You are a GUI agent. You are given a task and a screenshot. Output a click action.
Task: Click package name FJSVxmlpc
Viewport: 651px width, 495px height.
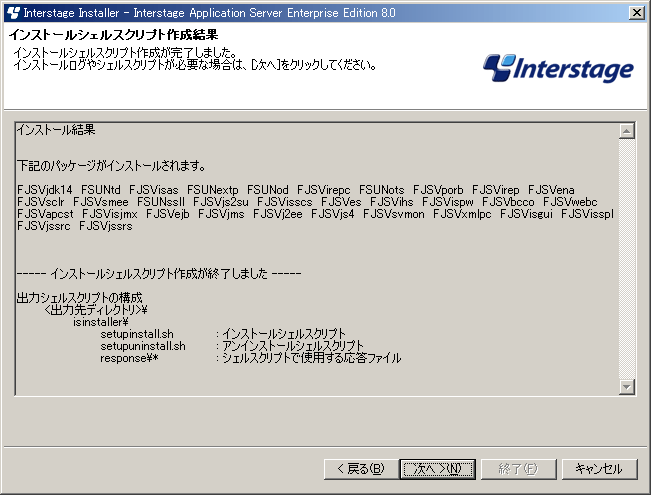pos(462,214)
